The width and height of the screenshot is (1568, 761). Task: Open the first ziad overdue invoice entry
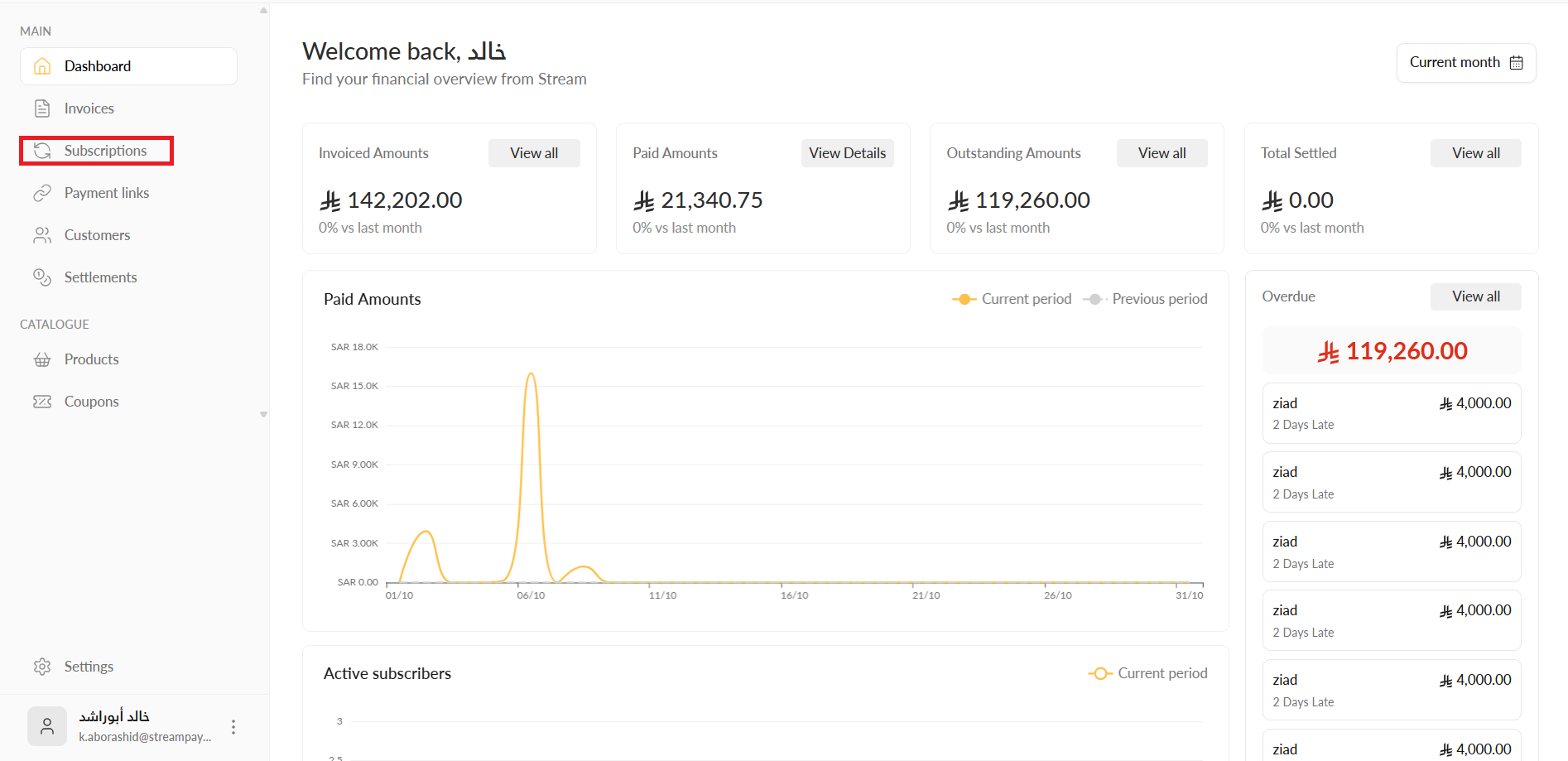tap(1391, 413)
